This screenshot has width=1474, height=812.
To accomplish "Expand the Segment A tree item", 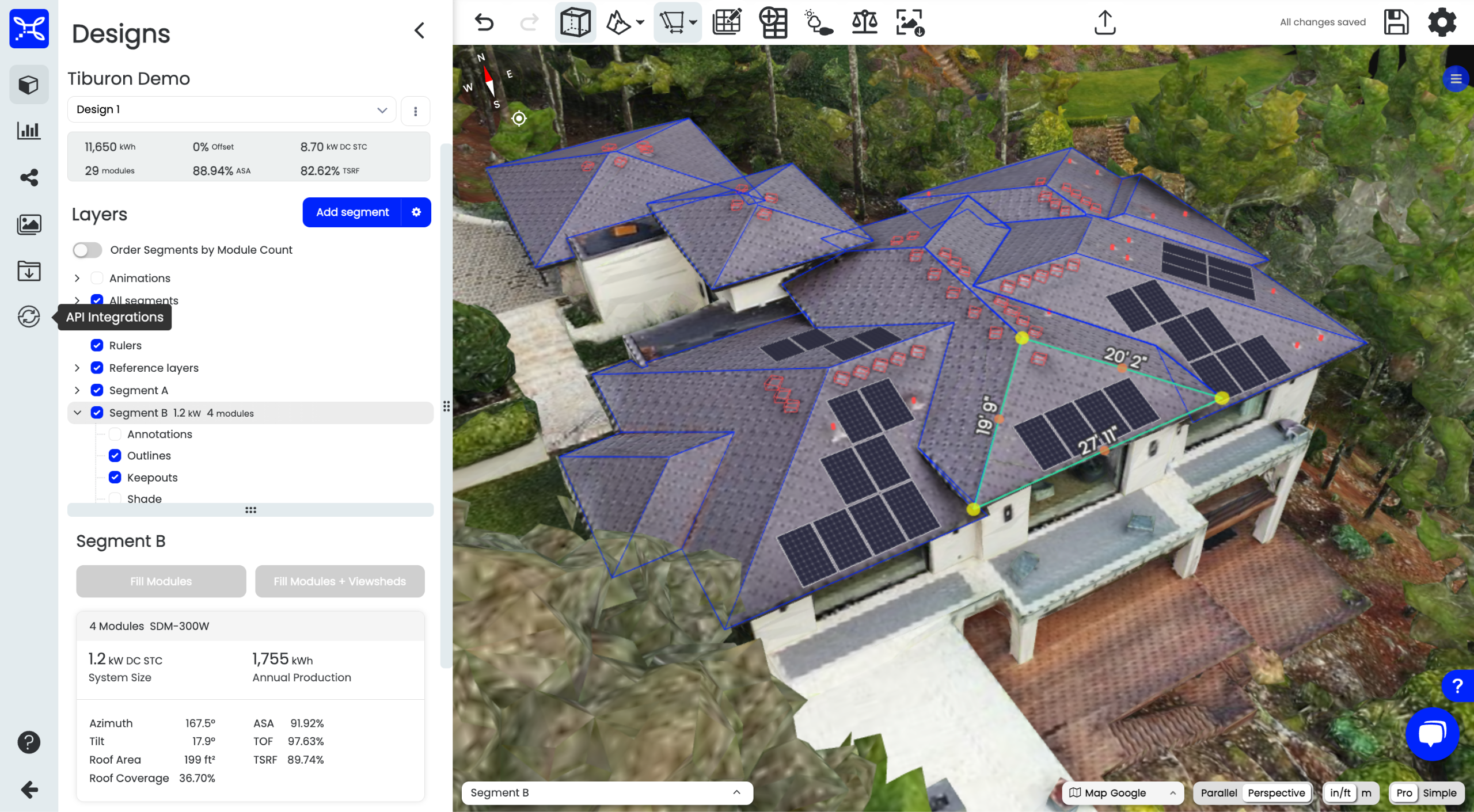I will [x=77, y=390].
